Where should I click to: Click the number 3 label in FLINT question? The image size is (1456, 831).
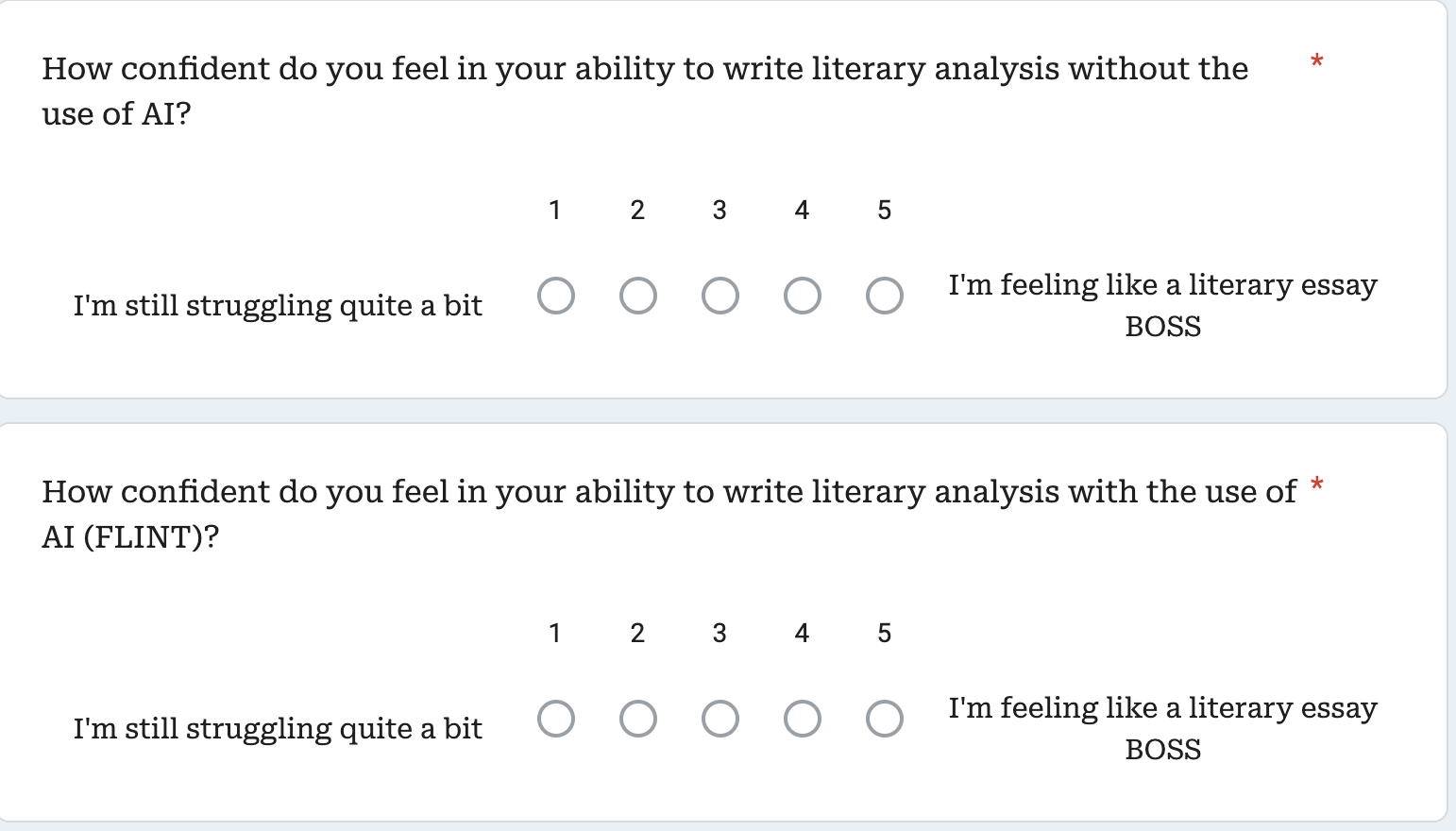pos(720,633)
